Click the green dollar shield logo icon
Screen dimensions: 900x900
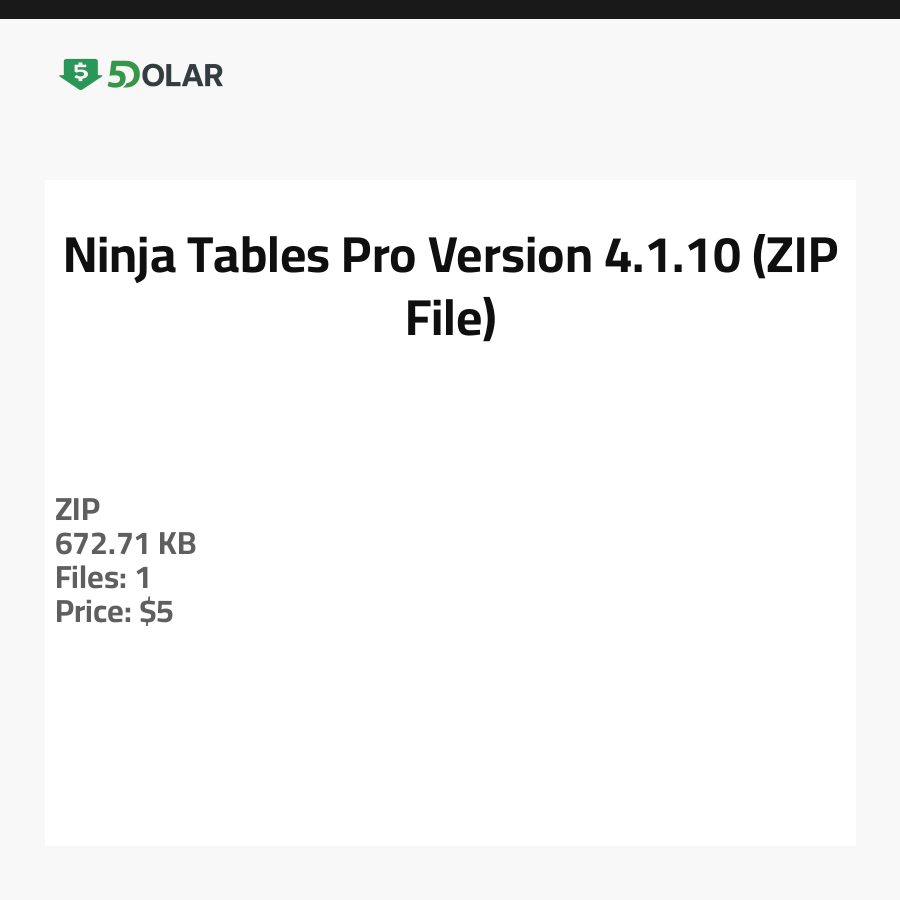pyautogui.click(x=80, y=74)
